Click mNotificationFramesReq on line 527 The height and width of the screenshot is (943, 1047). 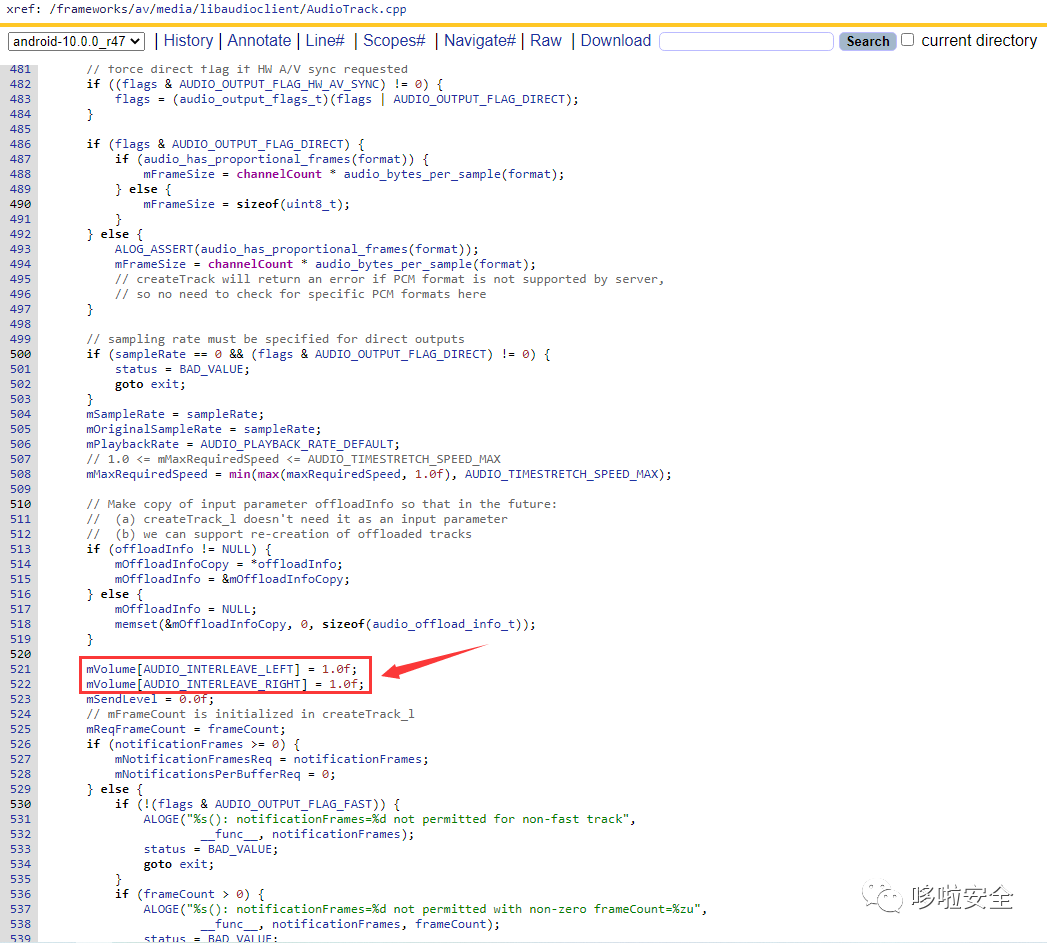pos(193,759)
